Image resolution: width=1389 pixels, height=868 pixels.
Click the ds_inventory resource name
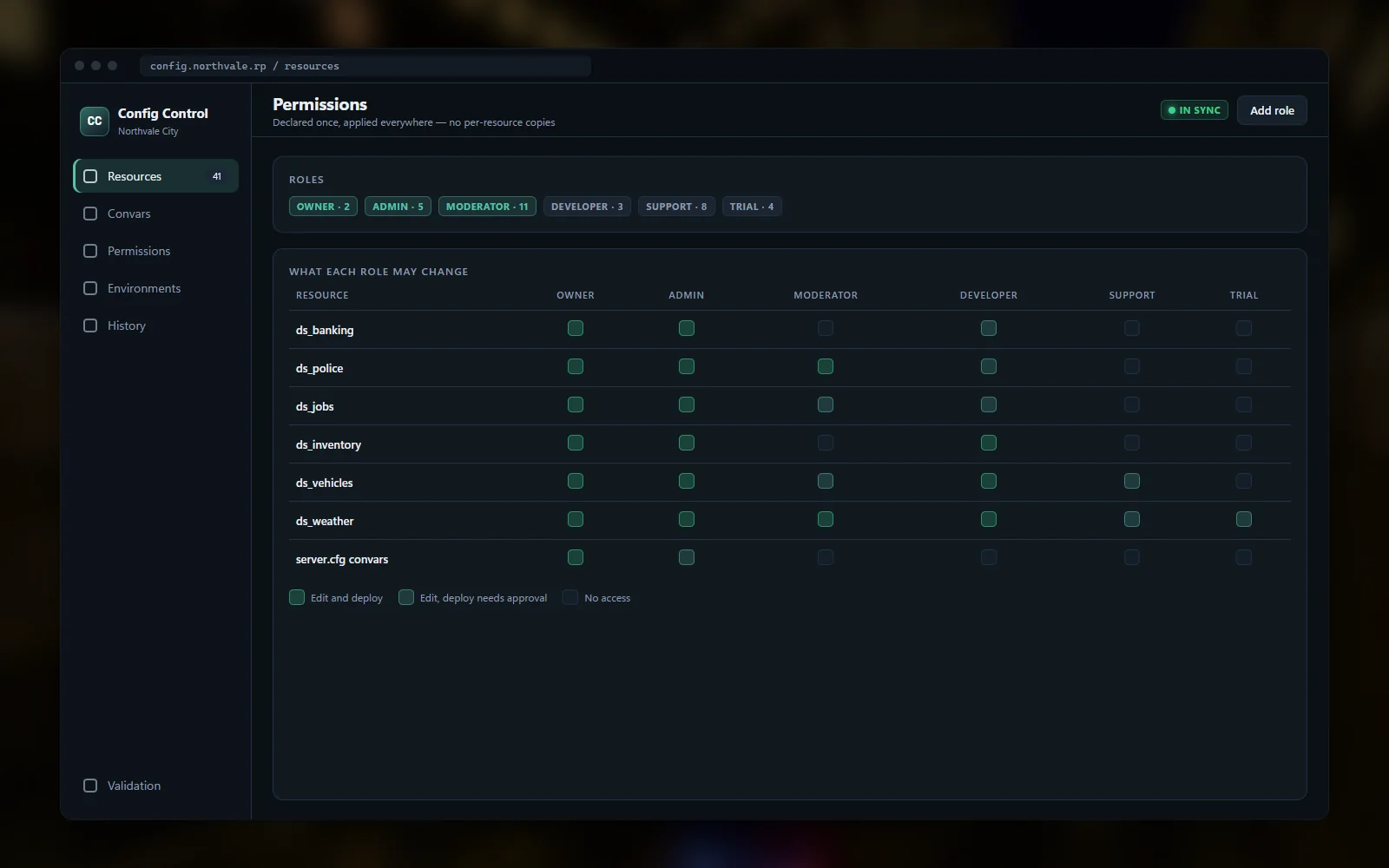pos(328,444)
